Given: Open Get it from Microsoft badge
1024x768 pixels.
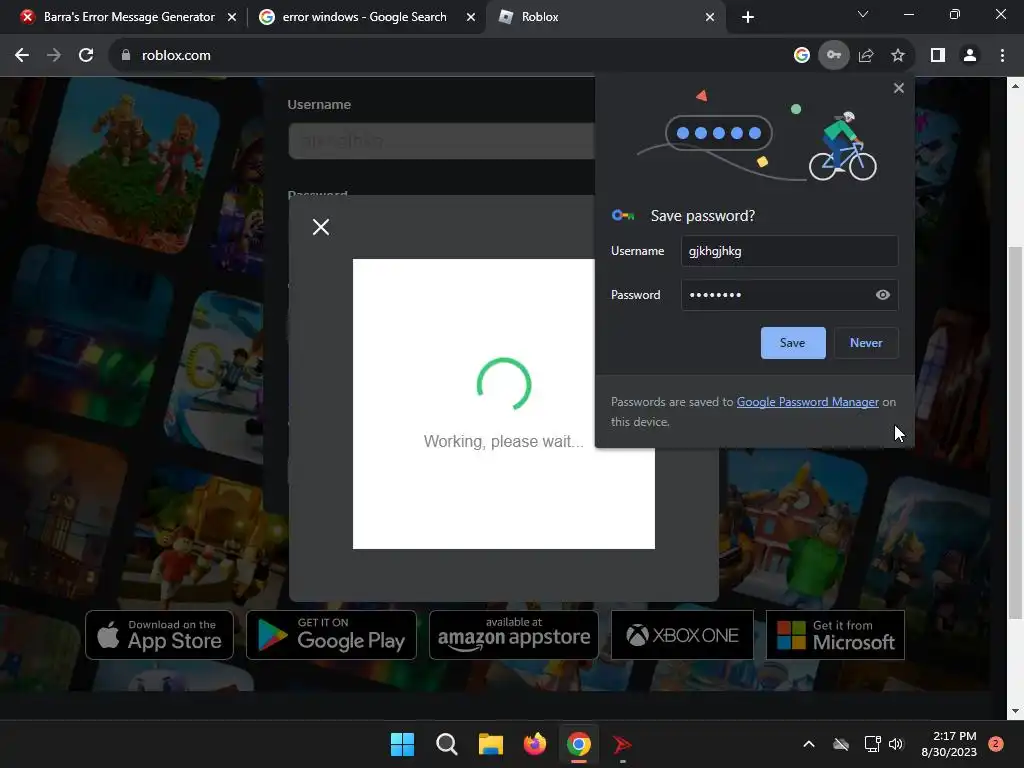Looking at the screenshot, I should click(835, 635).
